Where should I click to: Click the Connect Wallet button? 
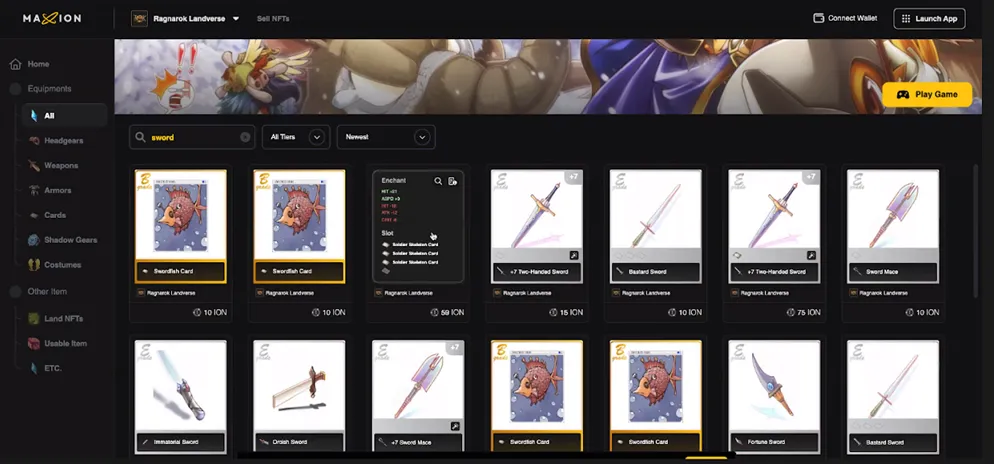point(845,18)
